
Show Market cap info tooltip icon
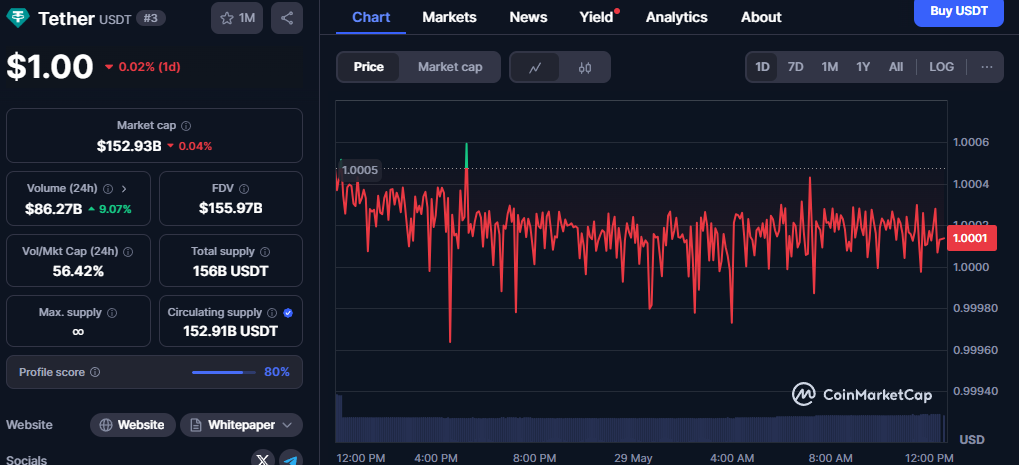click(x=186, y=125)
